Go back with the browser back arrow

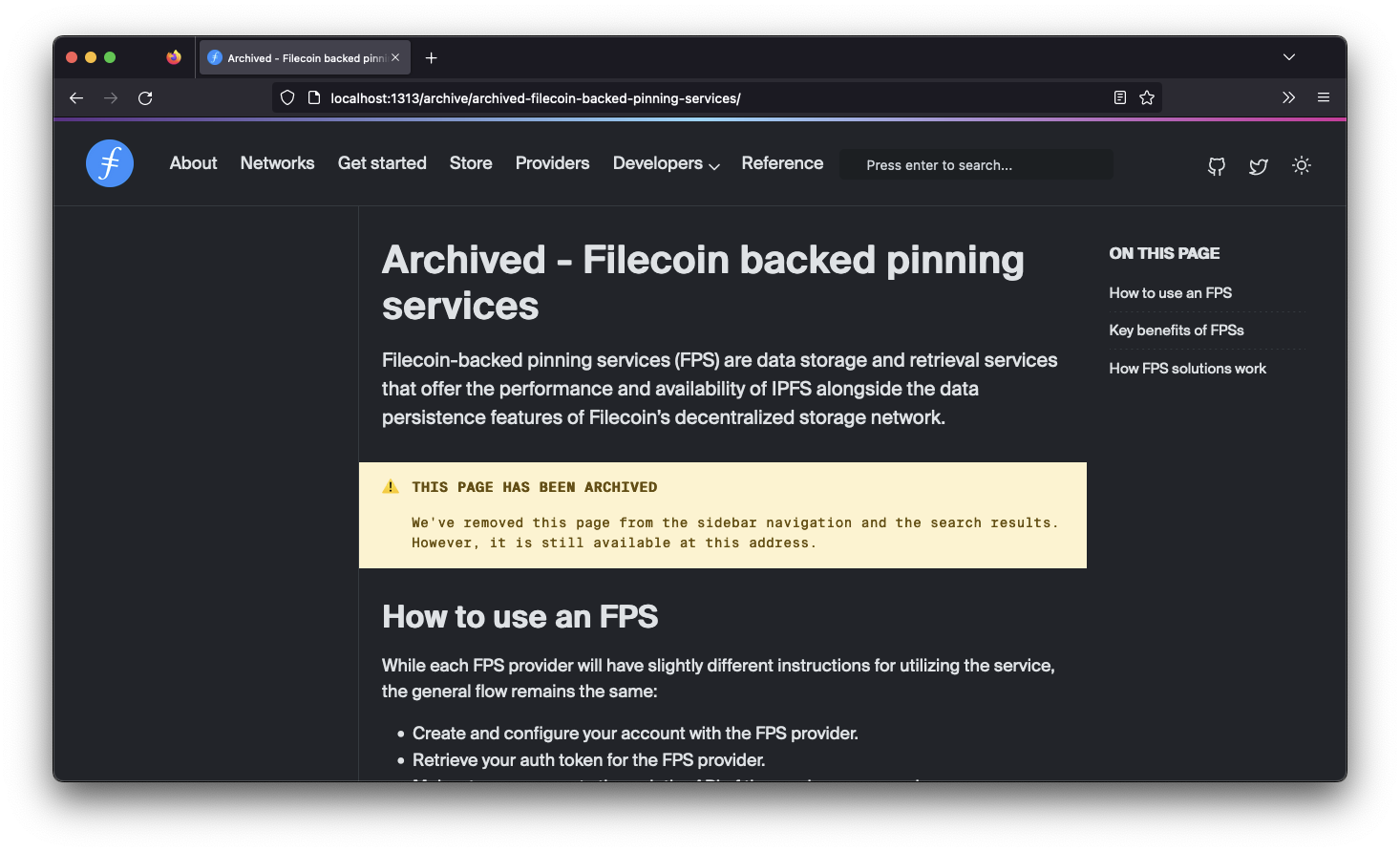click(x=76, y=97)
